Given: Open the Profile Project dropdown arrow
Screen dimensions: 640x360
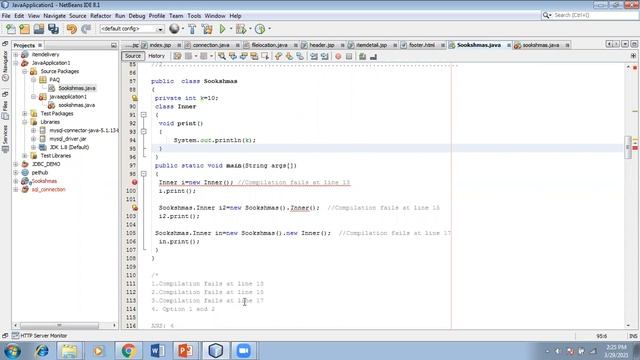Looking at the screenshot, I should click(269, 29).
